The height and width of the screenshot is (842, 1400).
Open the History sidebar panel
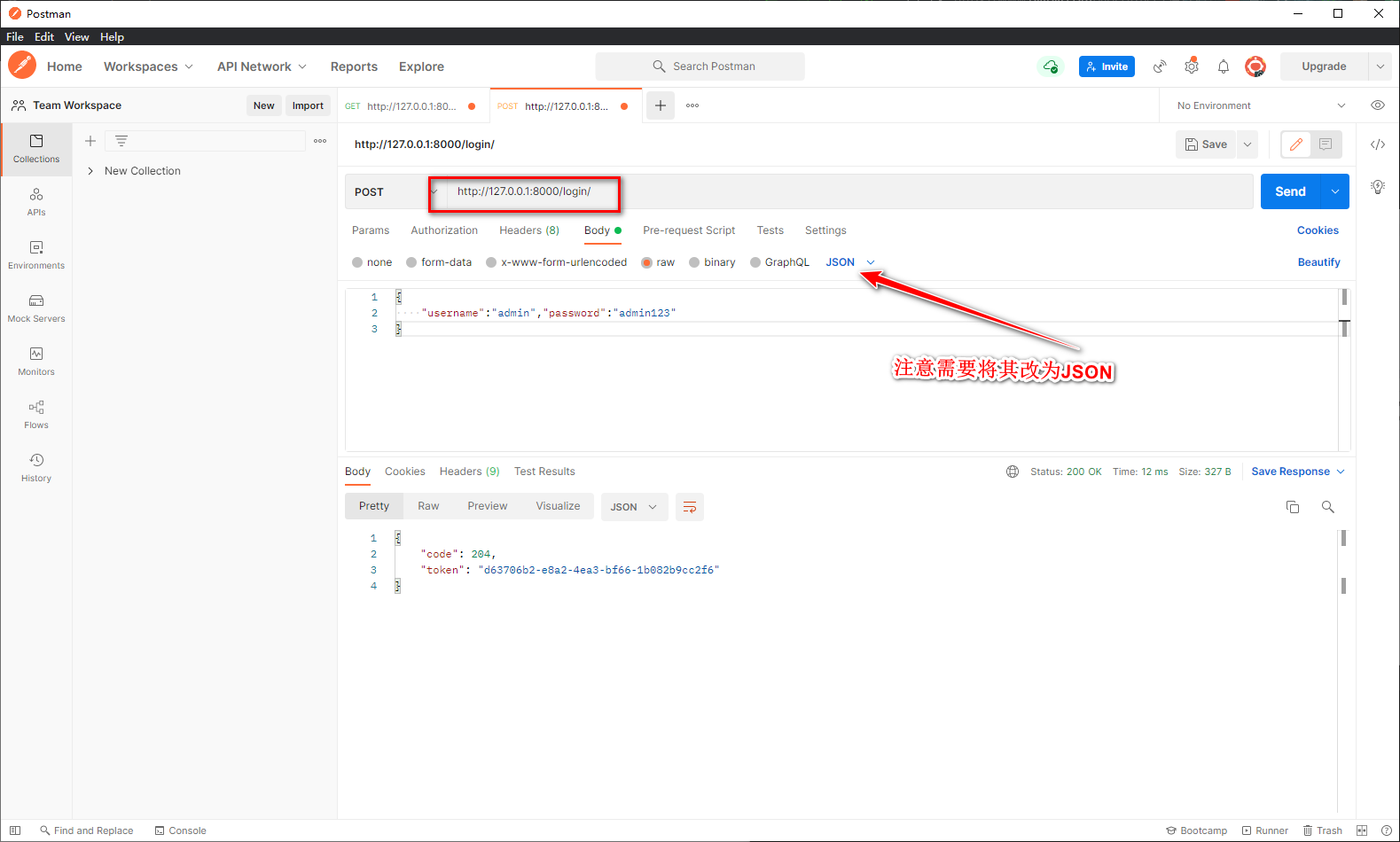(36, 468)
